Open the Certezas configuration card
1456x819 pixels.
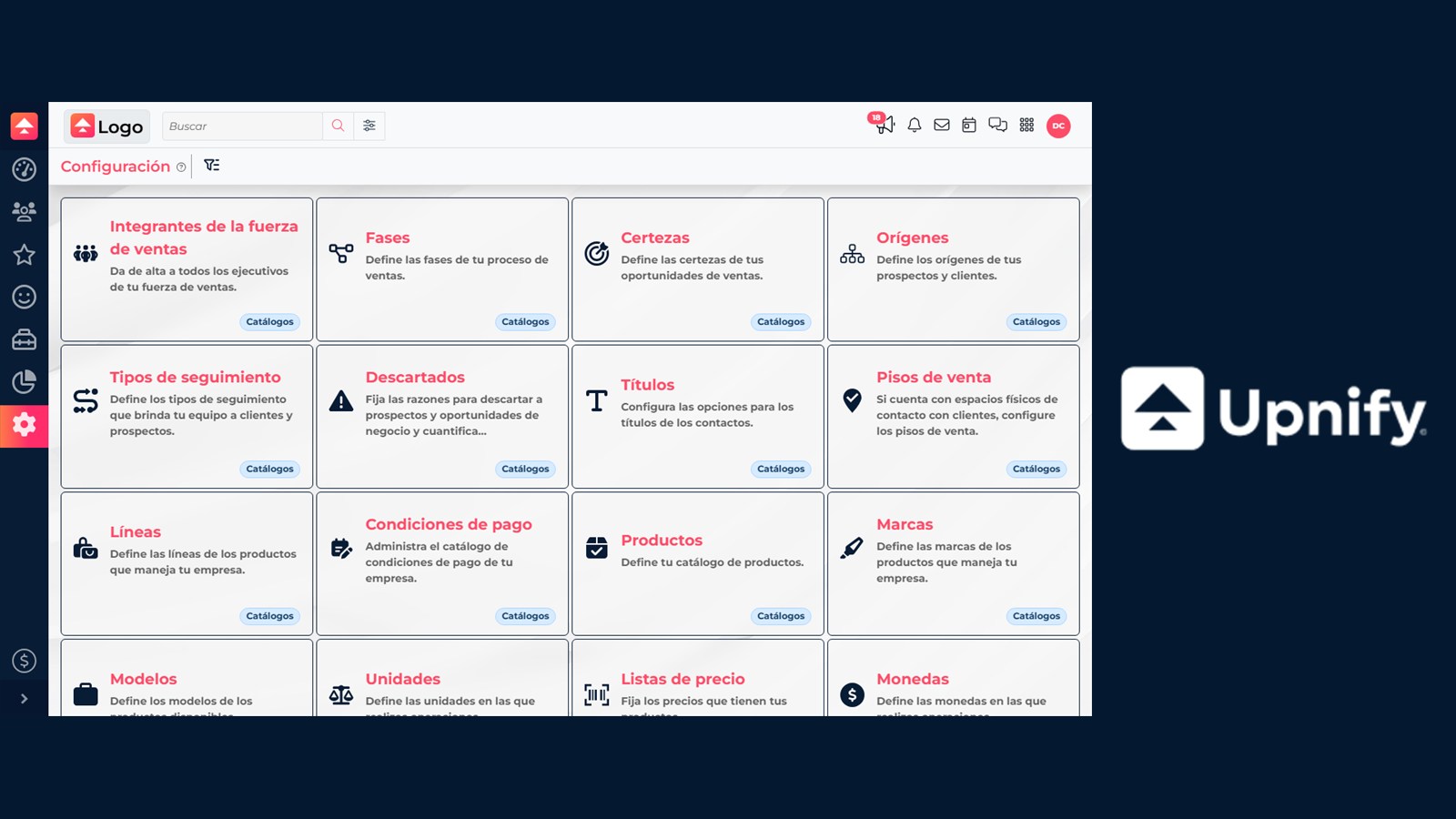[x=698, y=269]
